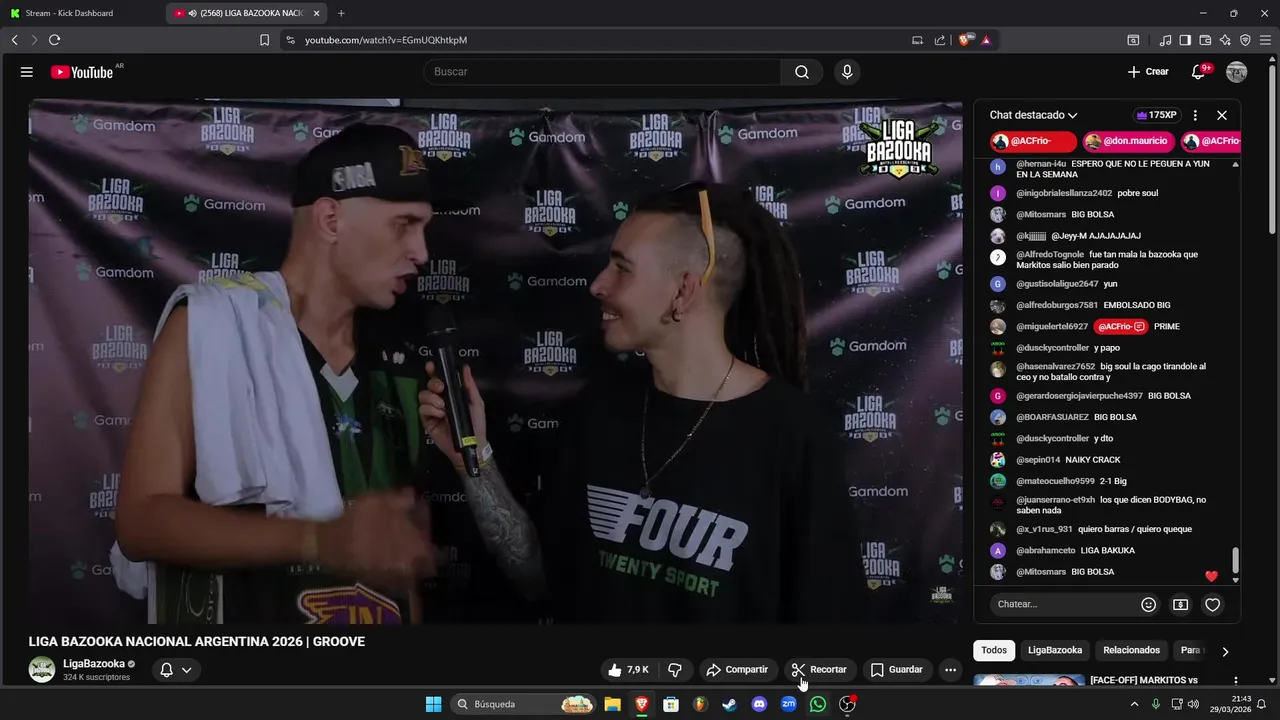Open Brave playlist music note icon
This screenshot has height=720, width=1280.
1165,40
